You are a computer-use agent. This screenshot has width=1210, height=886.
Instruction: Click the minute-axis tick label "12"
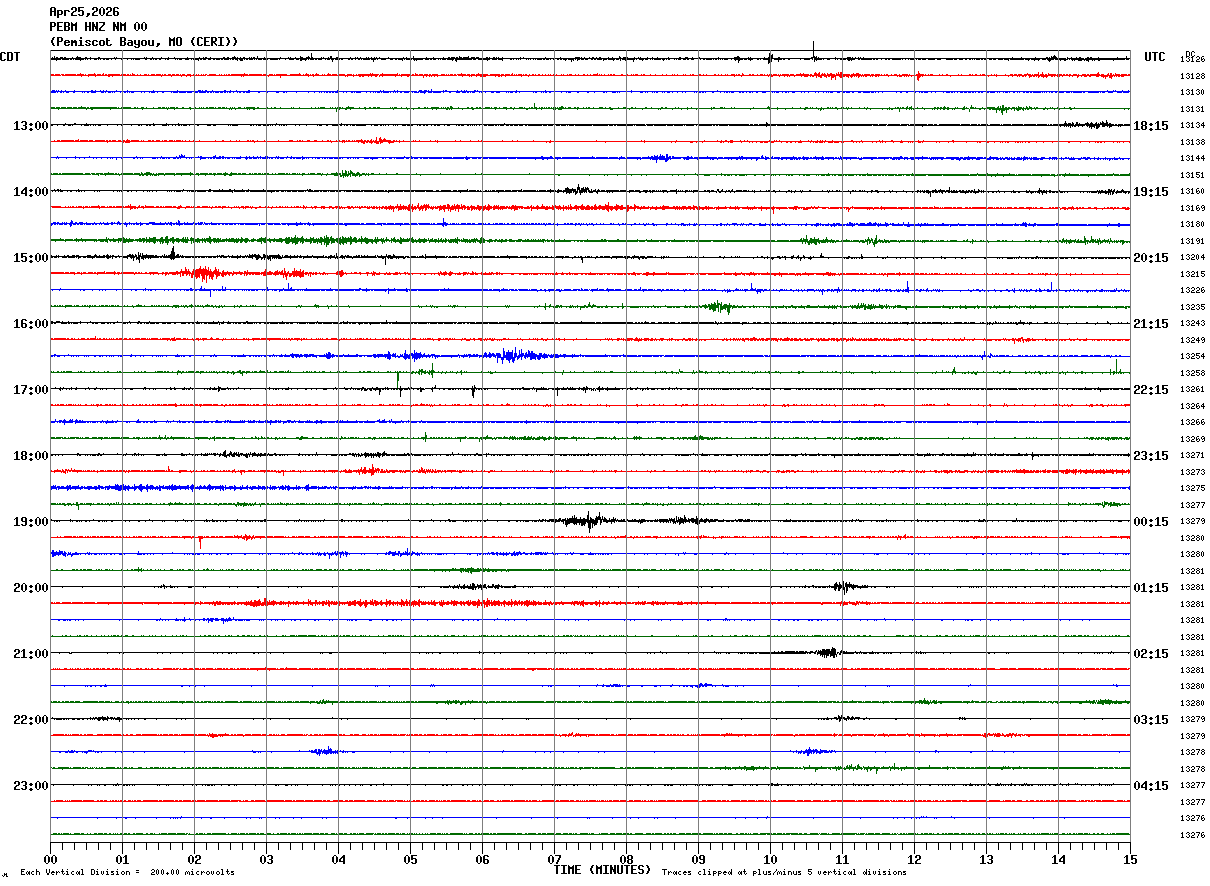(914, 859)
